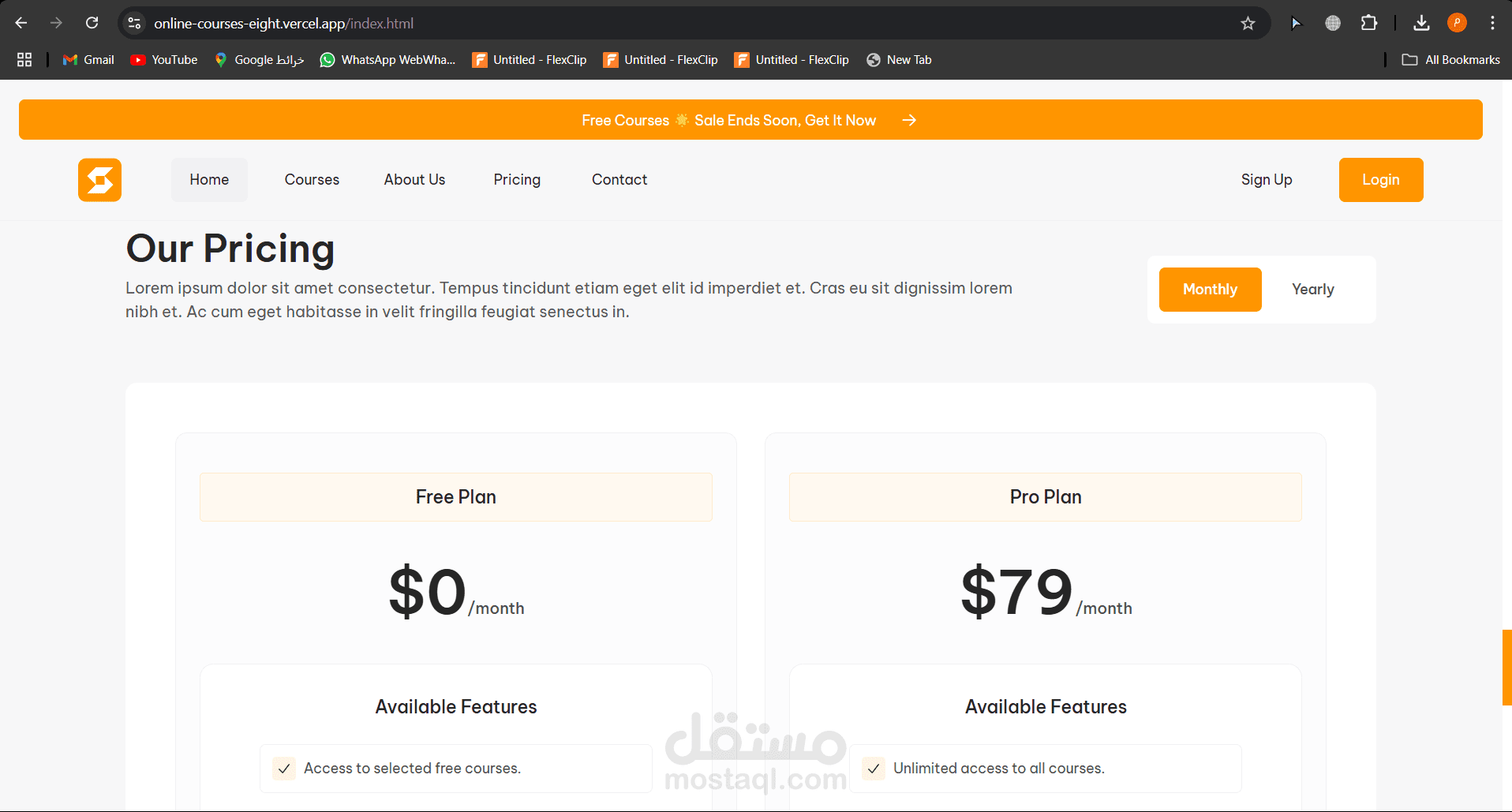Open the Courses nav item
This screenshot has width=1512, height=812.
[x=312, y=180]
